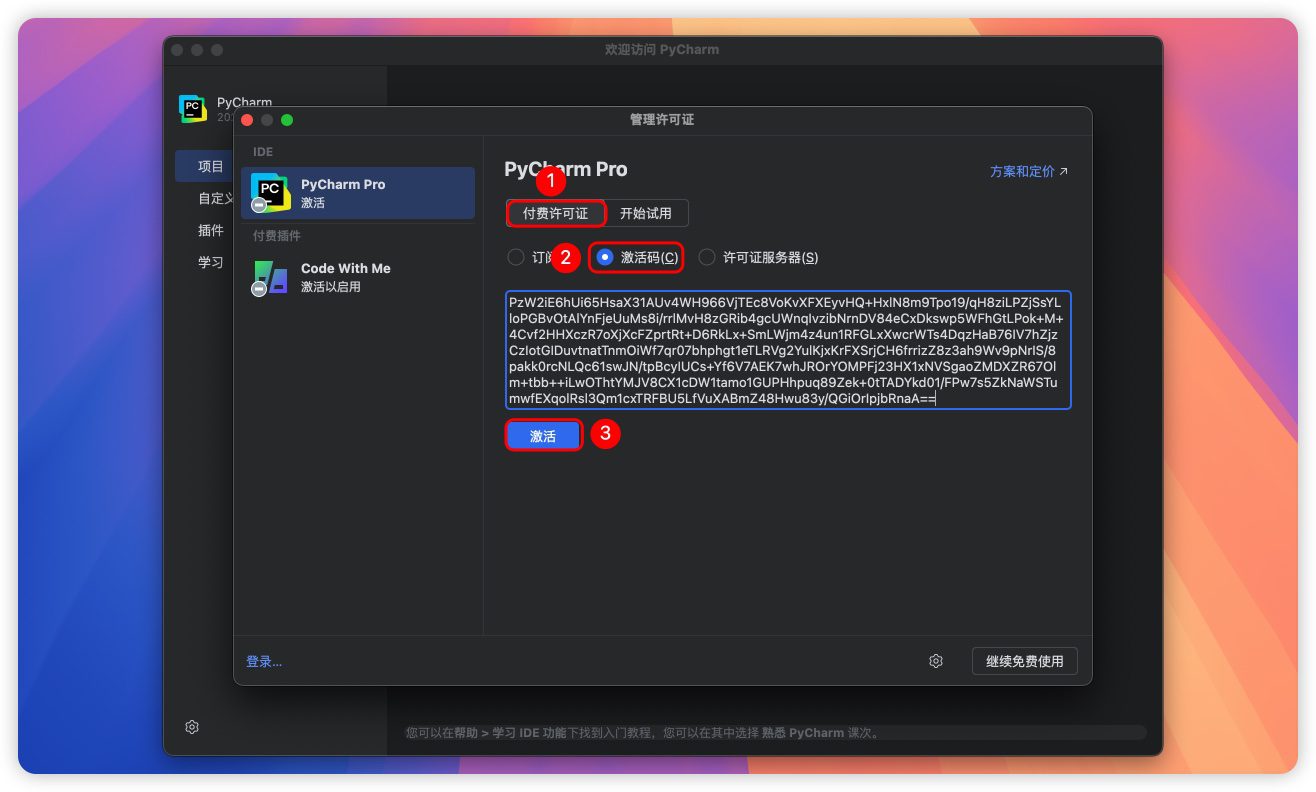Open the 登录... link
The image size is (1316, 792).
pyautogui.click(x=264, y=661)
